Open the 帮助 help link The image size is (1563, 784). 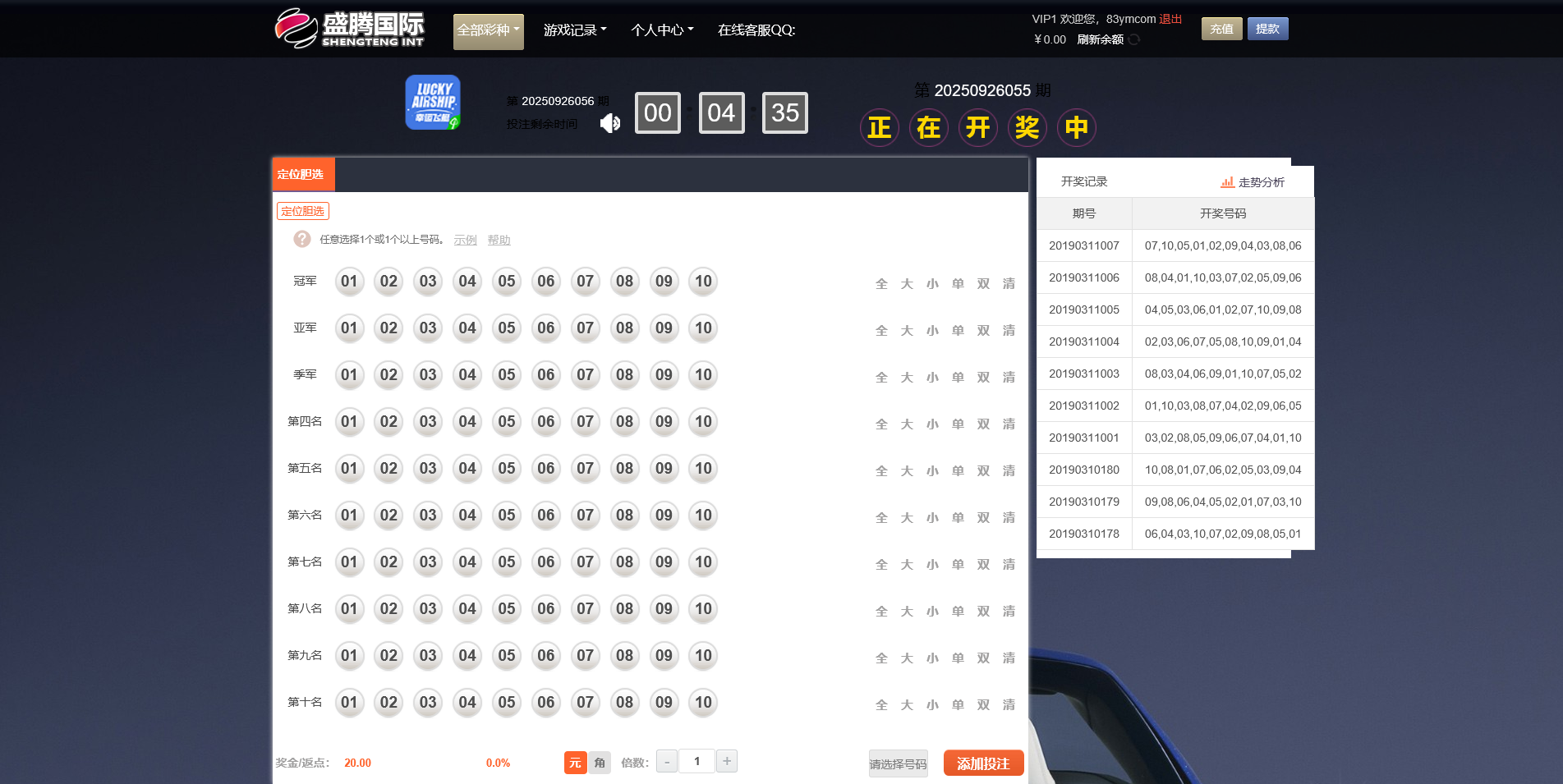click(499, 240)
